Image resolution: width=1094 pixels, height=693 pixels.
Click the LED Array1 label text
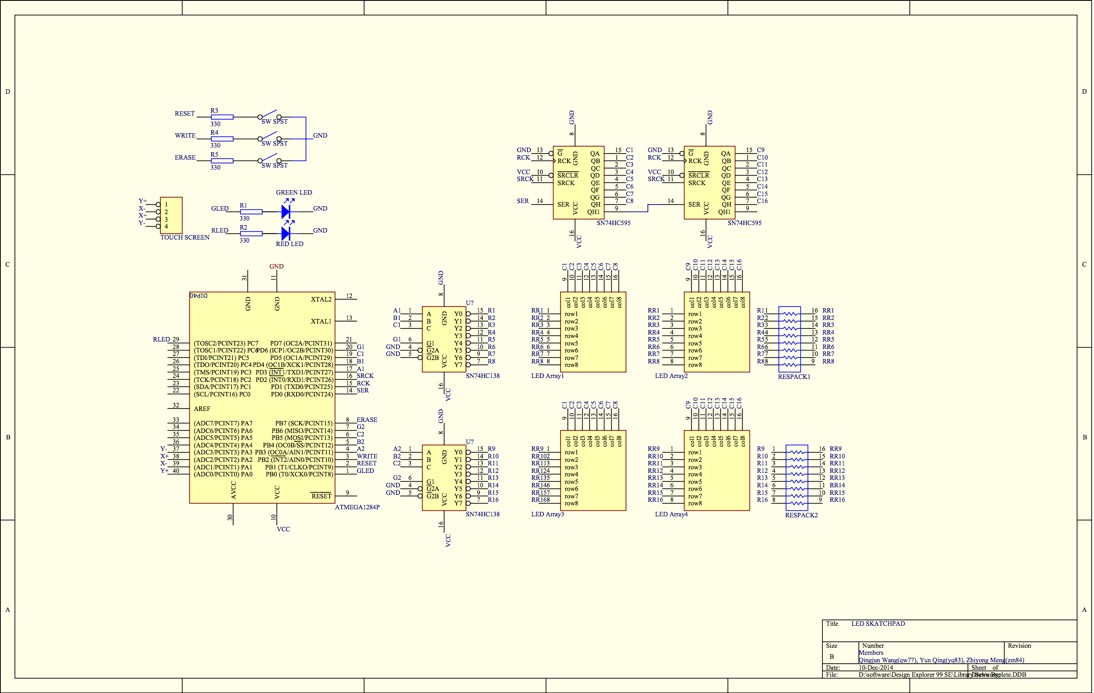click(548, 375)
